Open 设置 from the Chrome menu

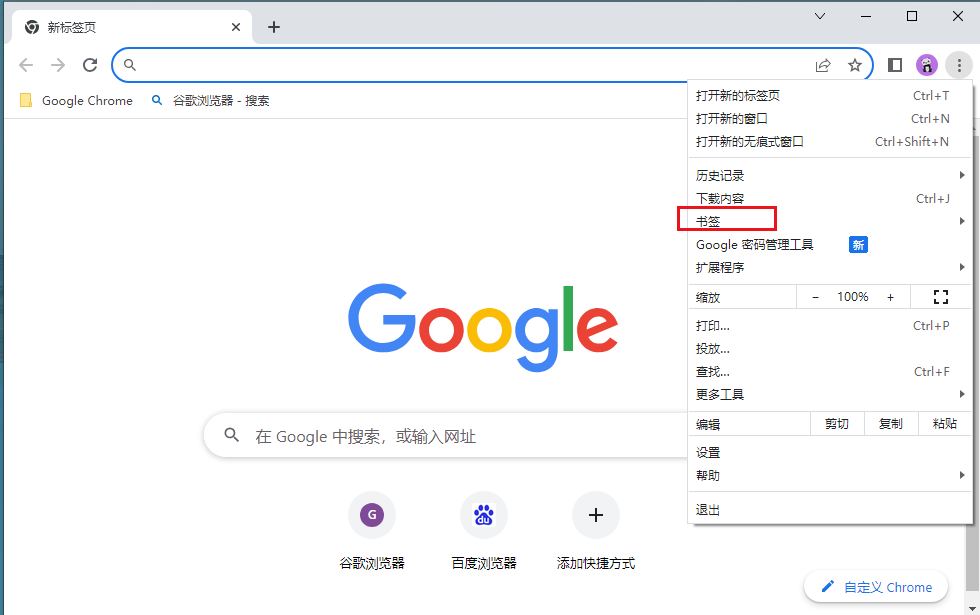click(830, 452)
